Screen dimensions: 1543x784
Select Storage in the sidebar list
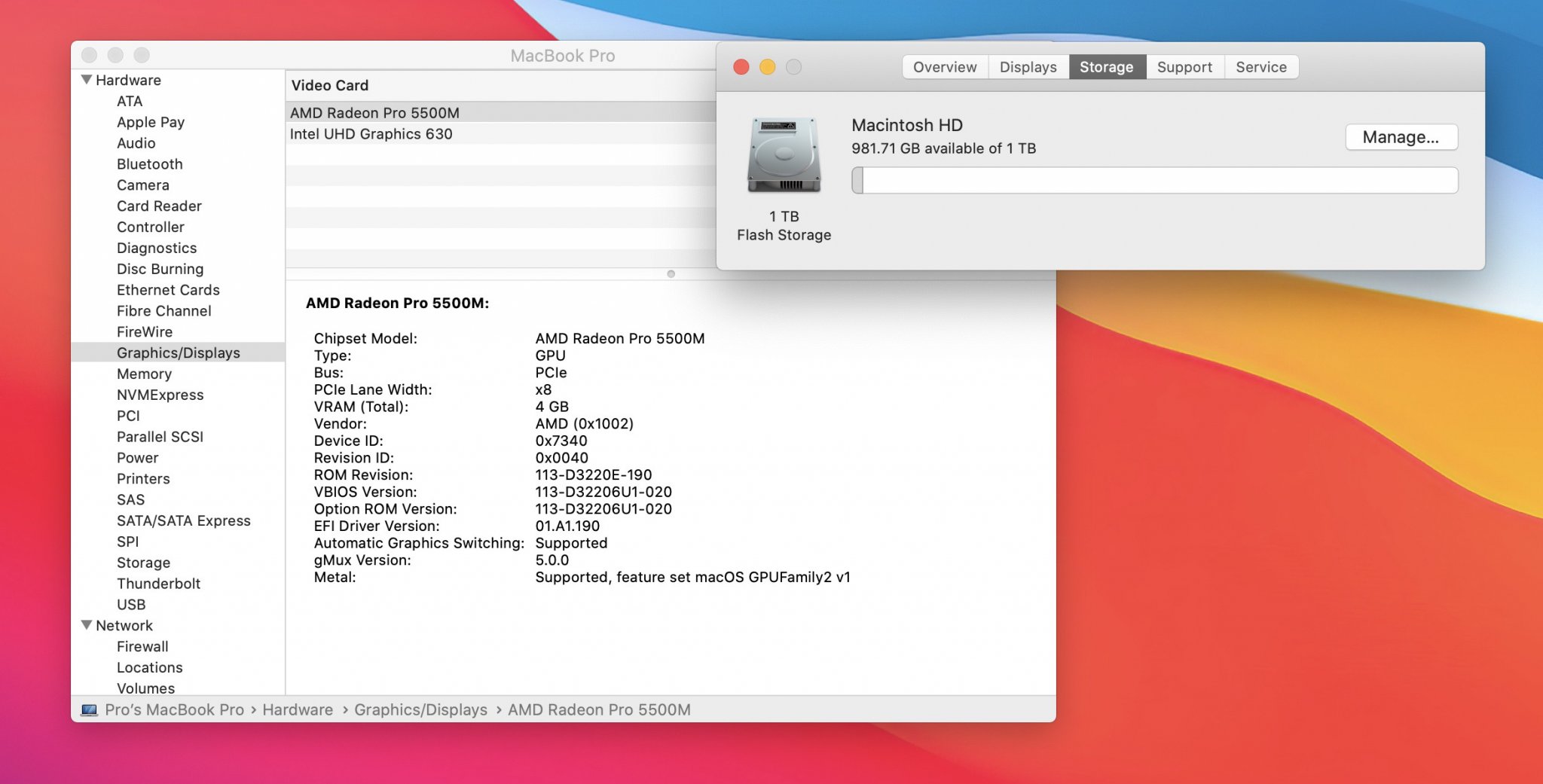click(x=143, y=563)
